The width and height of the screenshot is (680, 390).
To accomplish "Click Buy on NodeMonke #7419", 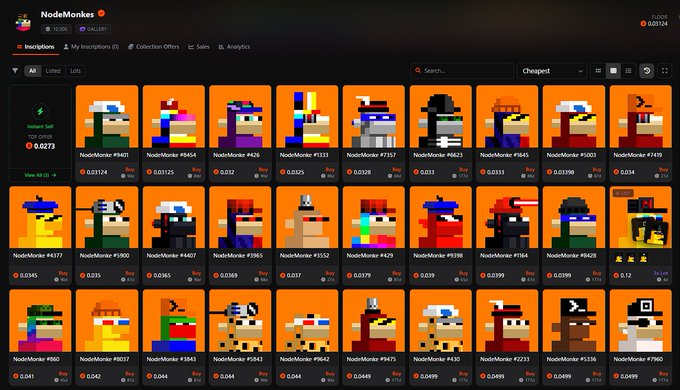I will tap(664, 170).
